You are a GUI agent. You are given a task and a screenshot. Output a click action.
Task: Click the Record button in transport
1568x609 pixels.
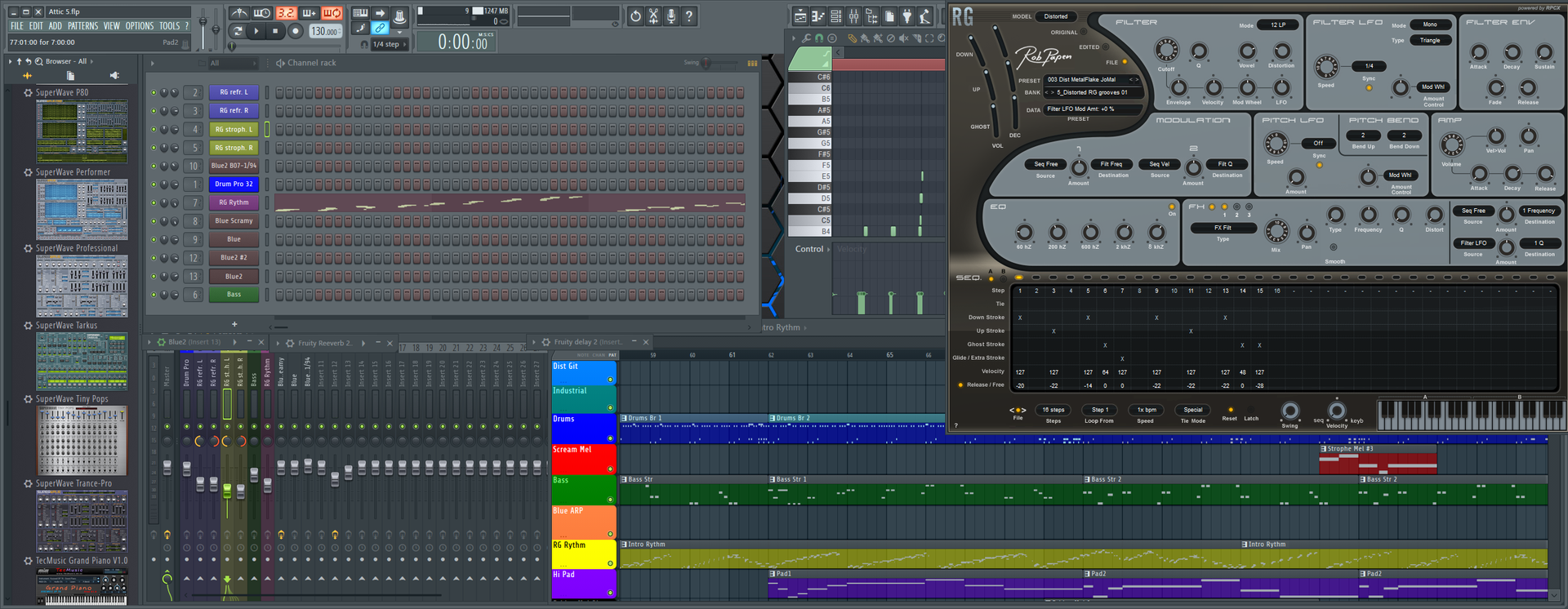point(296,31)
